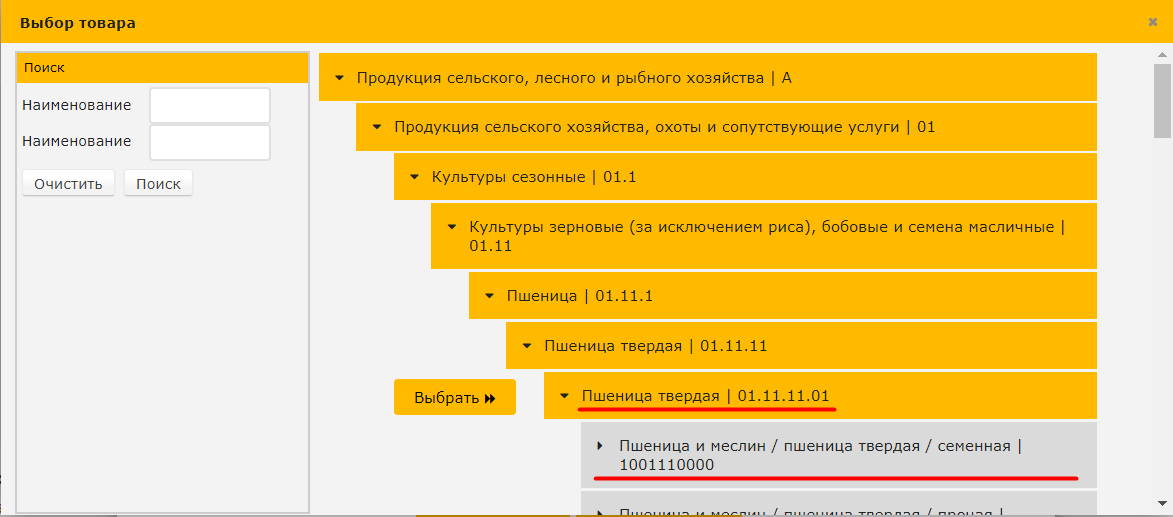Collapse Культуры сезонные arrow

pos(414,177)
